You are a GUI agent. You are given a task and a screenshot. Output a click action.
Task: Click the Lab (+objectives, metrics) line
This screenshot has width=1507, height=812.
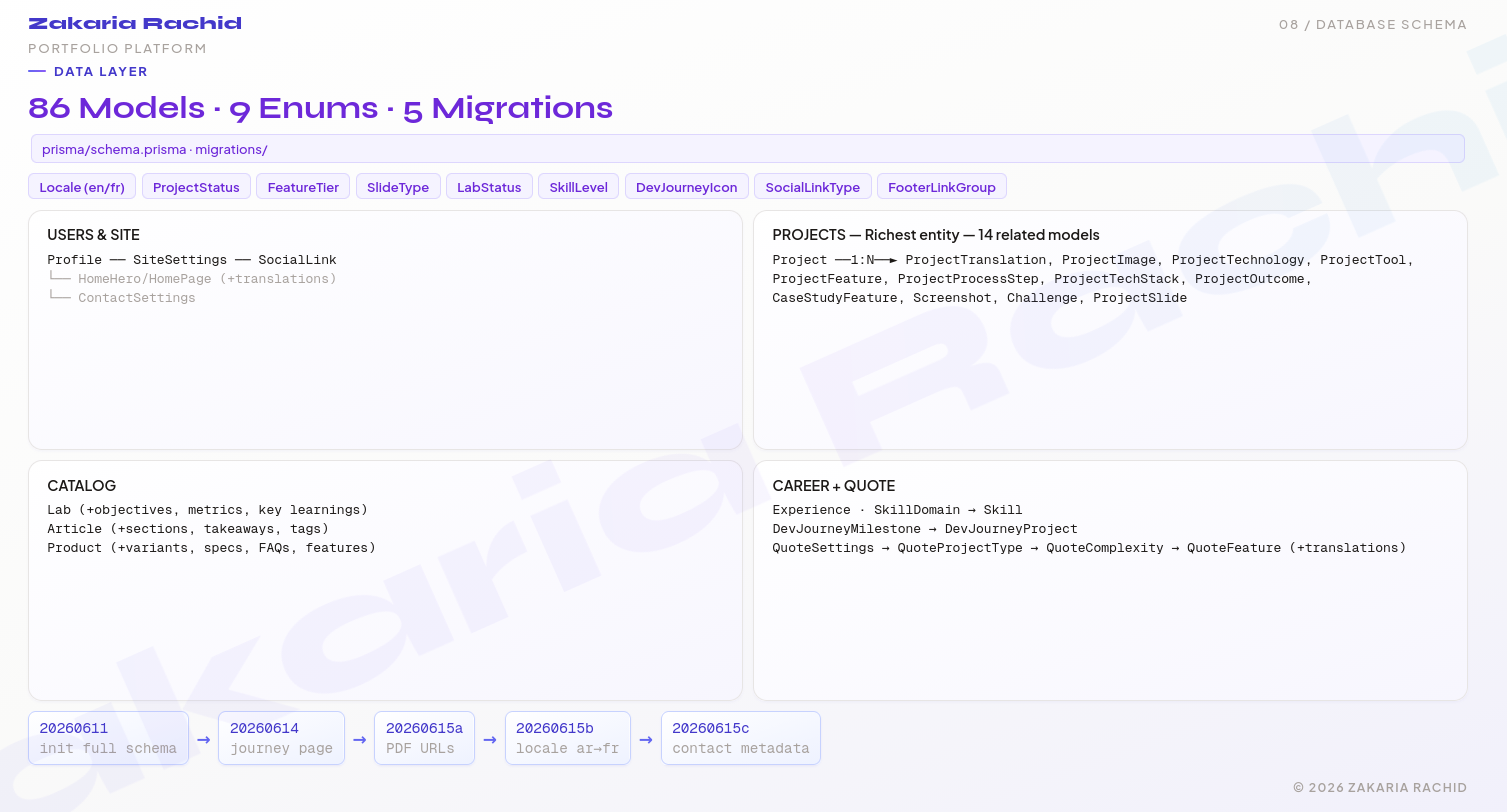207,510
